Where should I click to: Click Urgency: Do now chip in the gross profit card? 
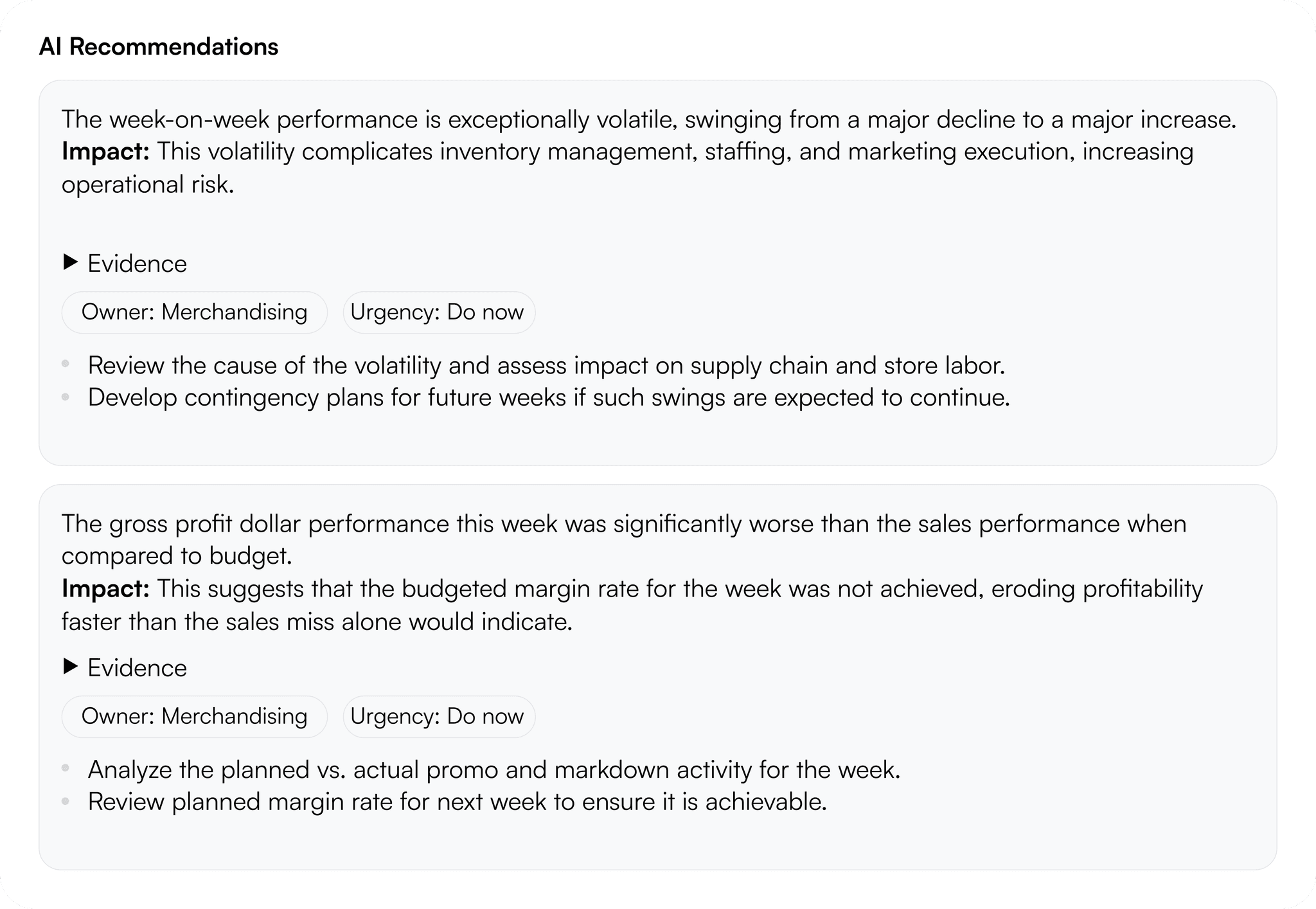[438, 716]
